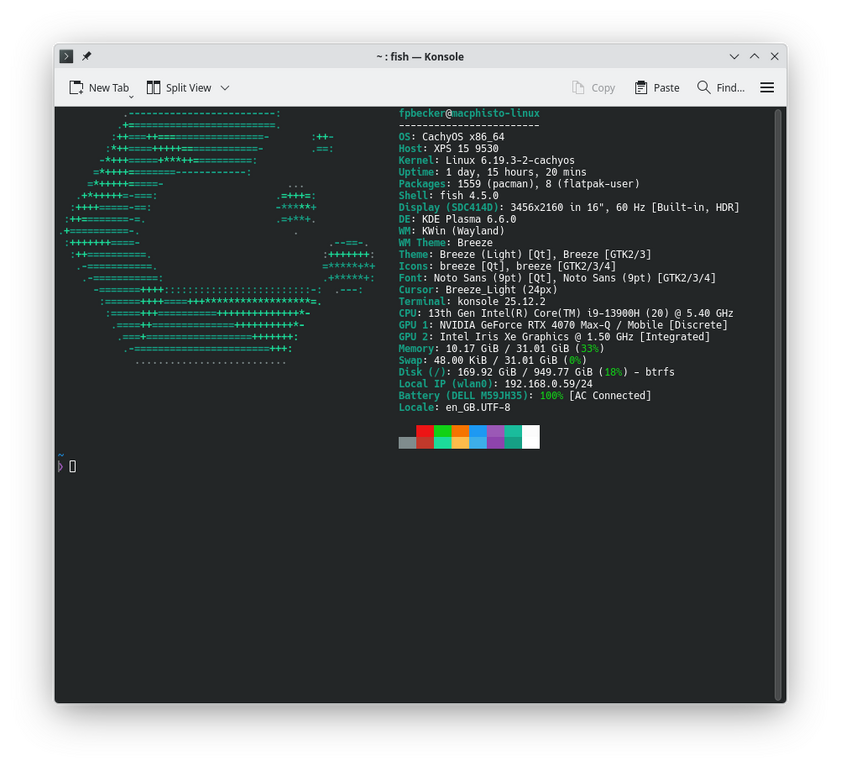Click the Local IP '192.168.0.59/24' text
841x768 pixels.
tap(549, 385)
